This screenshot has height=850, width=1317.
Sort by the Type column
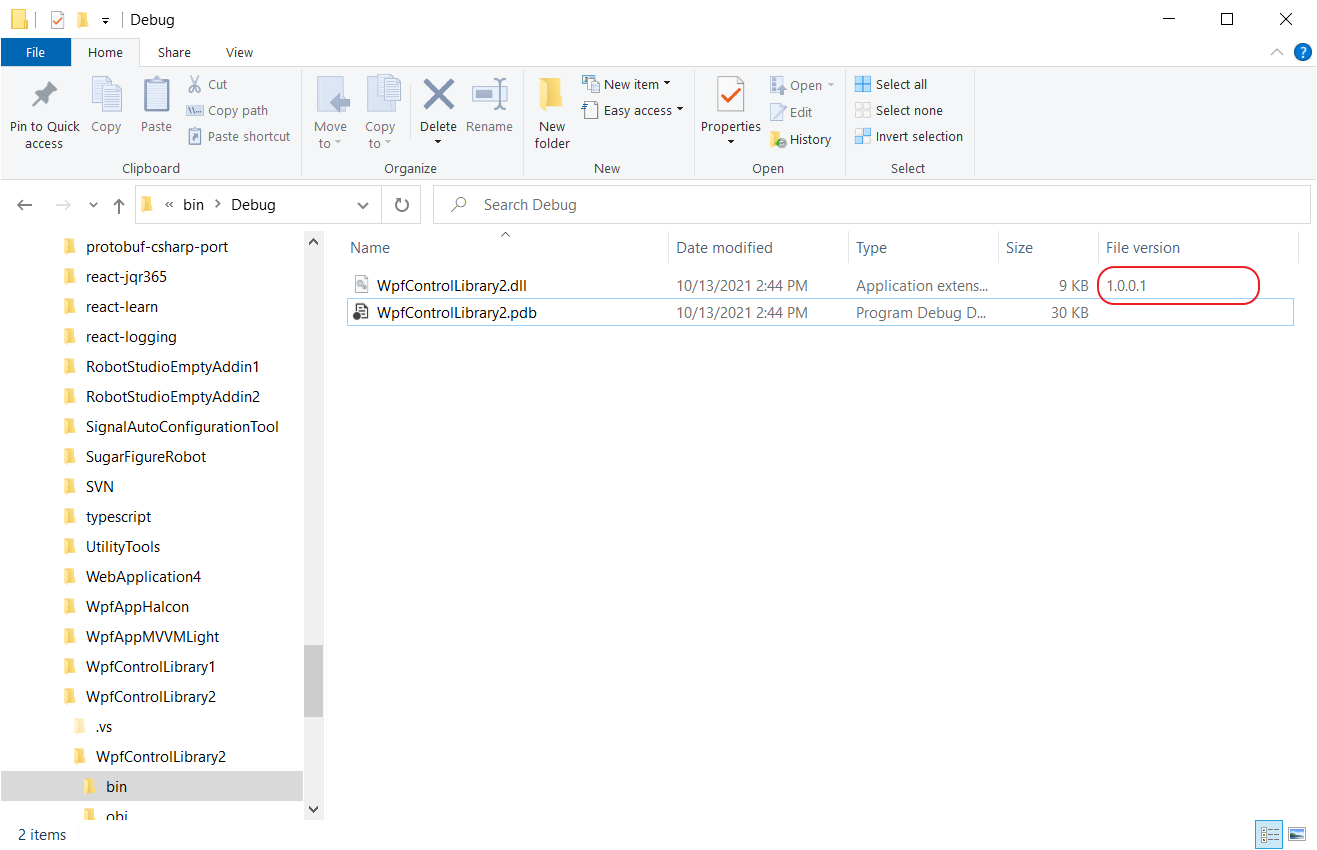pyautogui.click(x=923, y=247)
